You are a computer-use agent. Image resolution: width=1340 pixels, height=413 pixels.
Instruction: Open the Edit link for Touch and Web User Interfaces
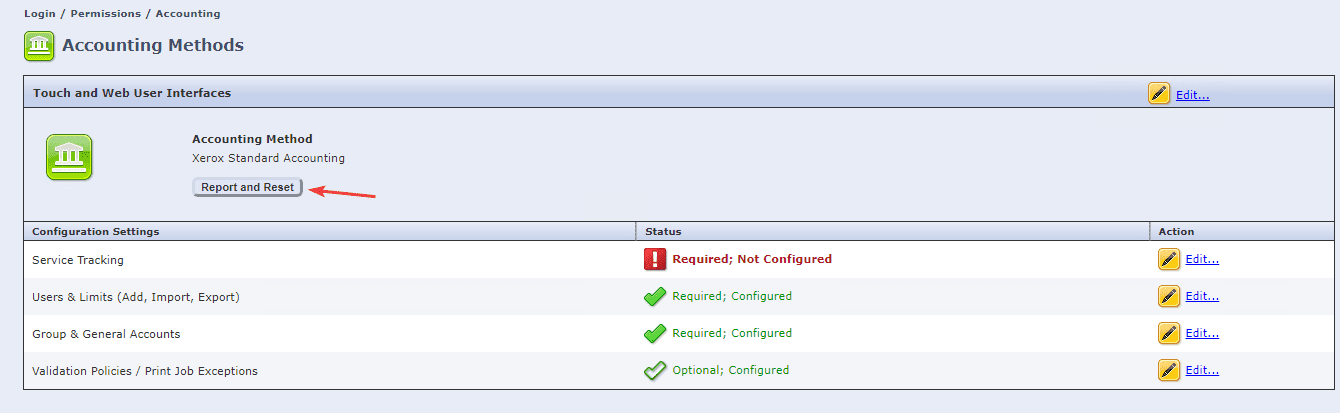click(1192, 95)
